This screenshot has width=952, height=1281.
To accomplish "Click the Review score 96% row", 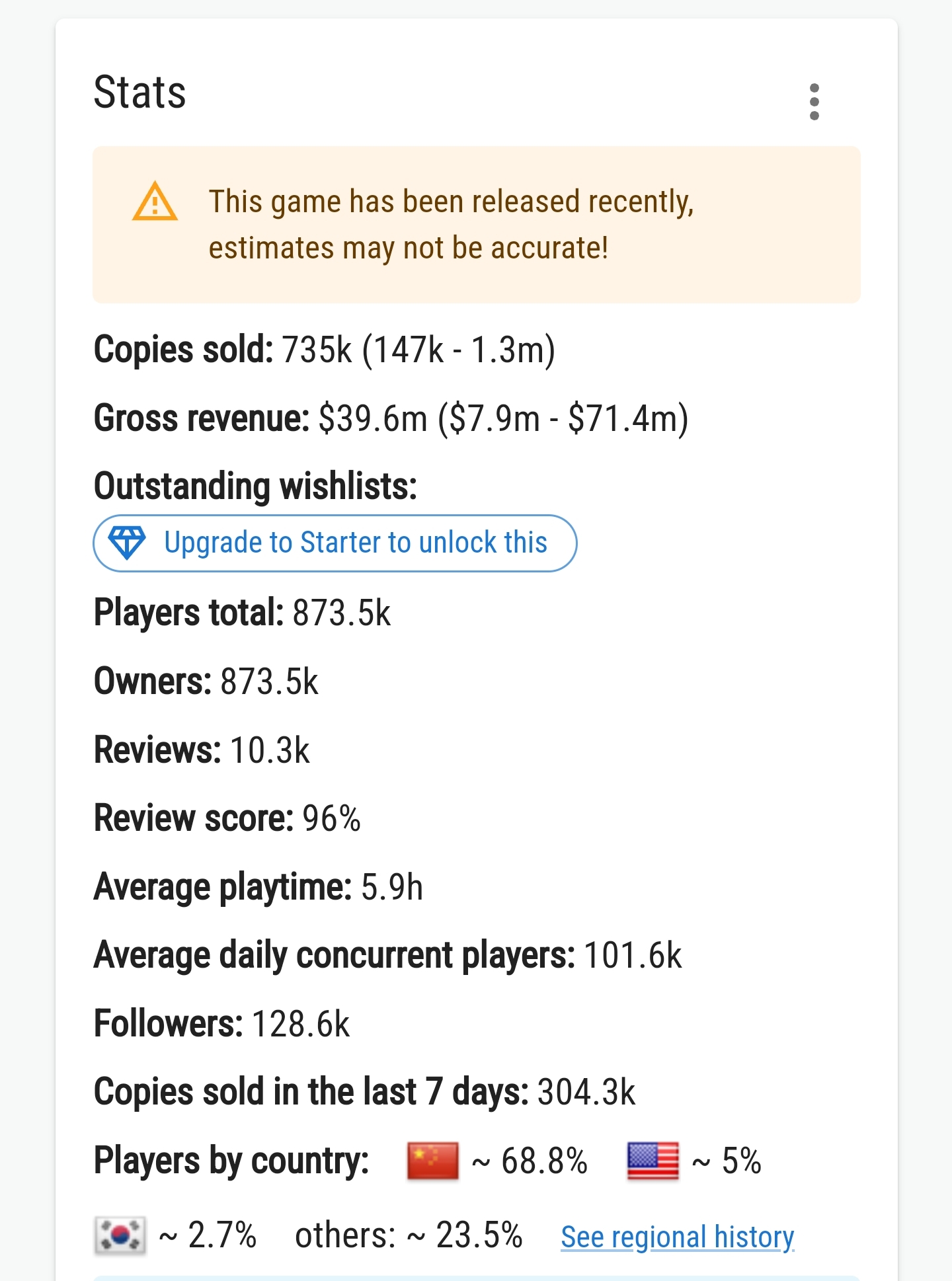I will (x=227, y=818).
